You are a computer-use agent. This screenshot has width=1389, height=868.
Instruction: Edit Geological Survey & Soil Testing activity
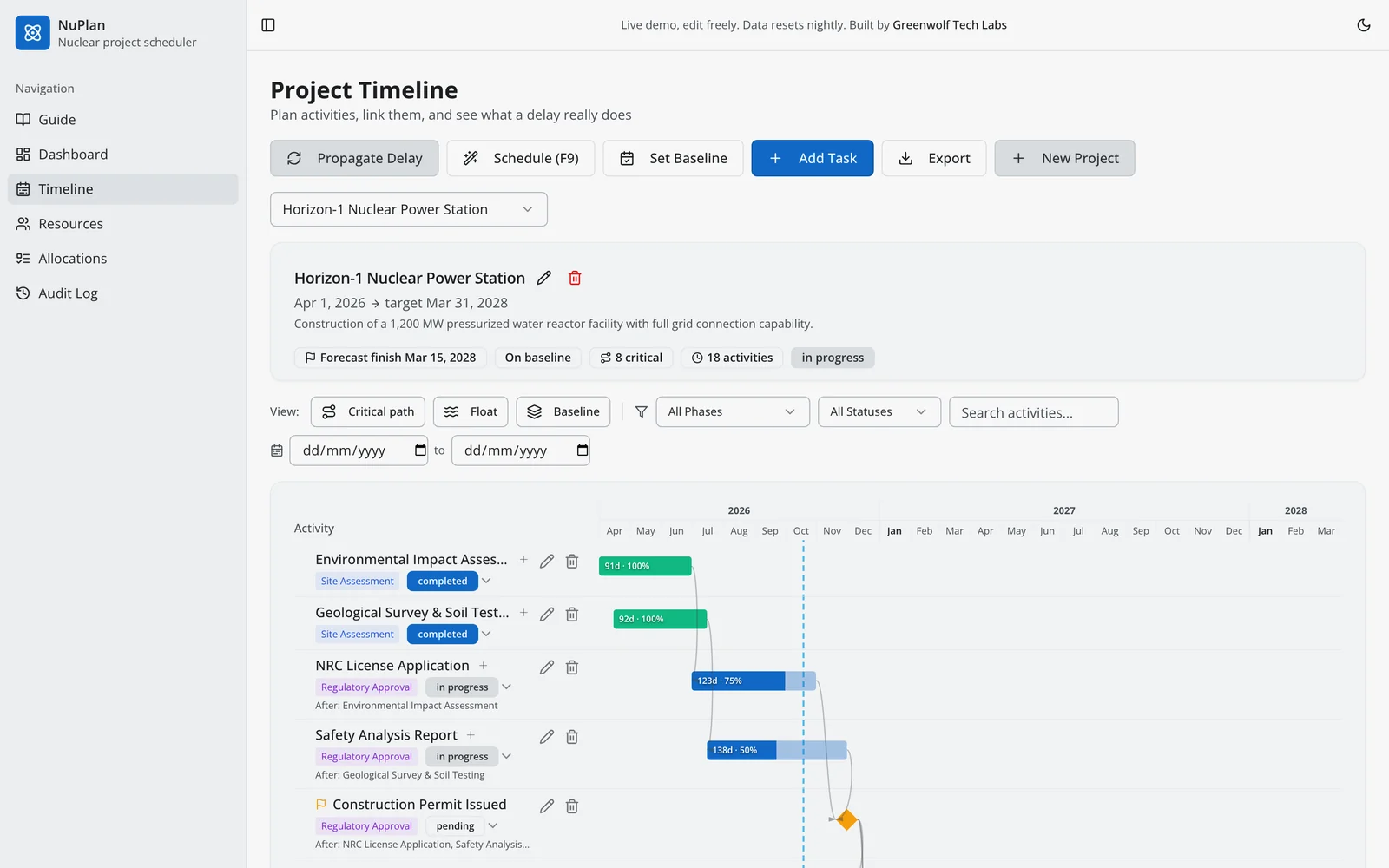click(547, 615)
